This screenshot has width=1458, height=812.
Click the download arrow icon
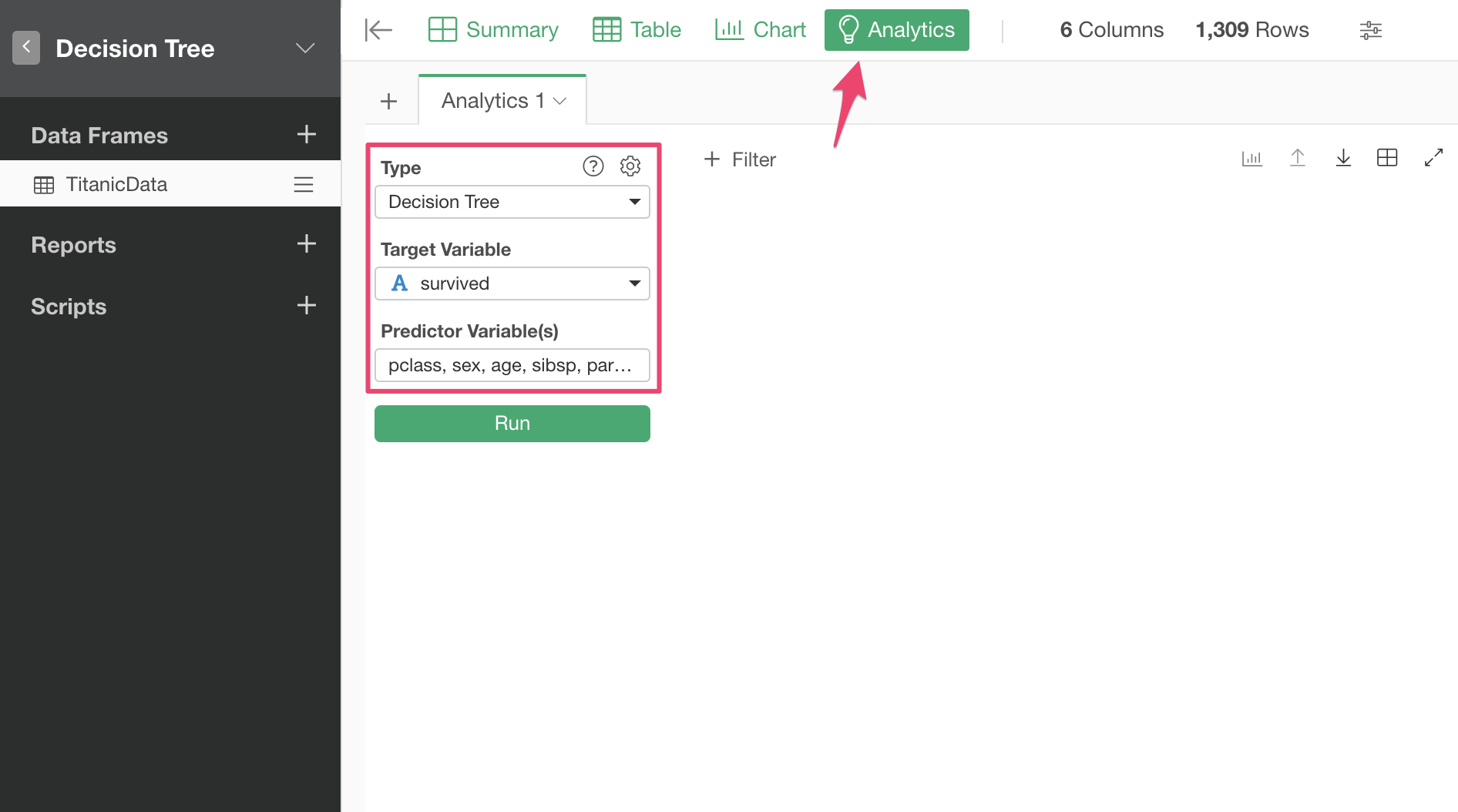tap(1343, 159)
